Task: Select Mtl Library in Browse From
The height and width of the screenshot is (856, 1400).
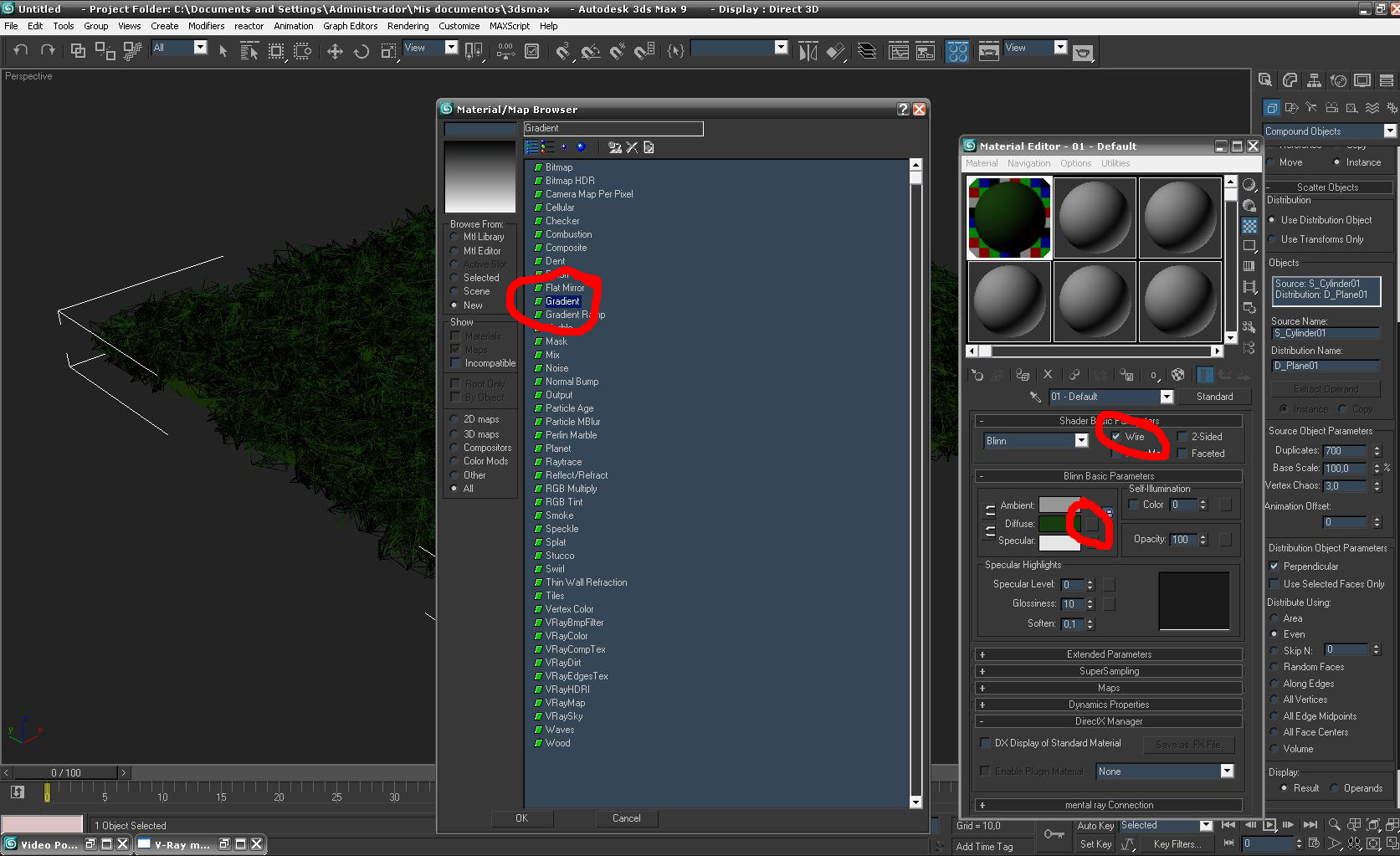Action: (x=454, y=237)
